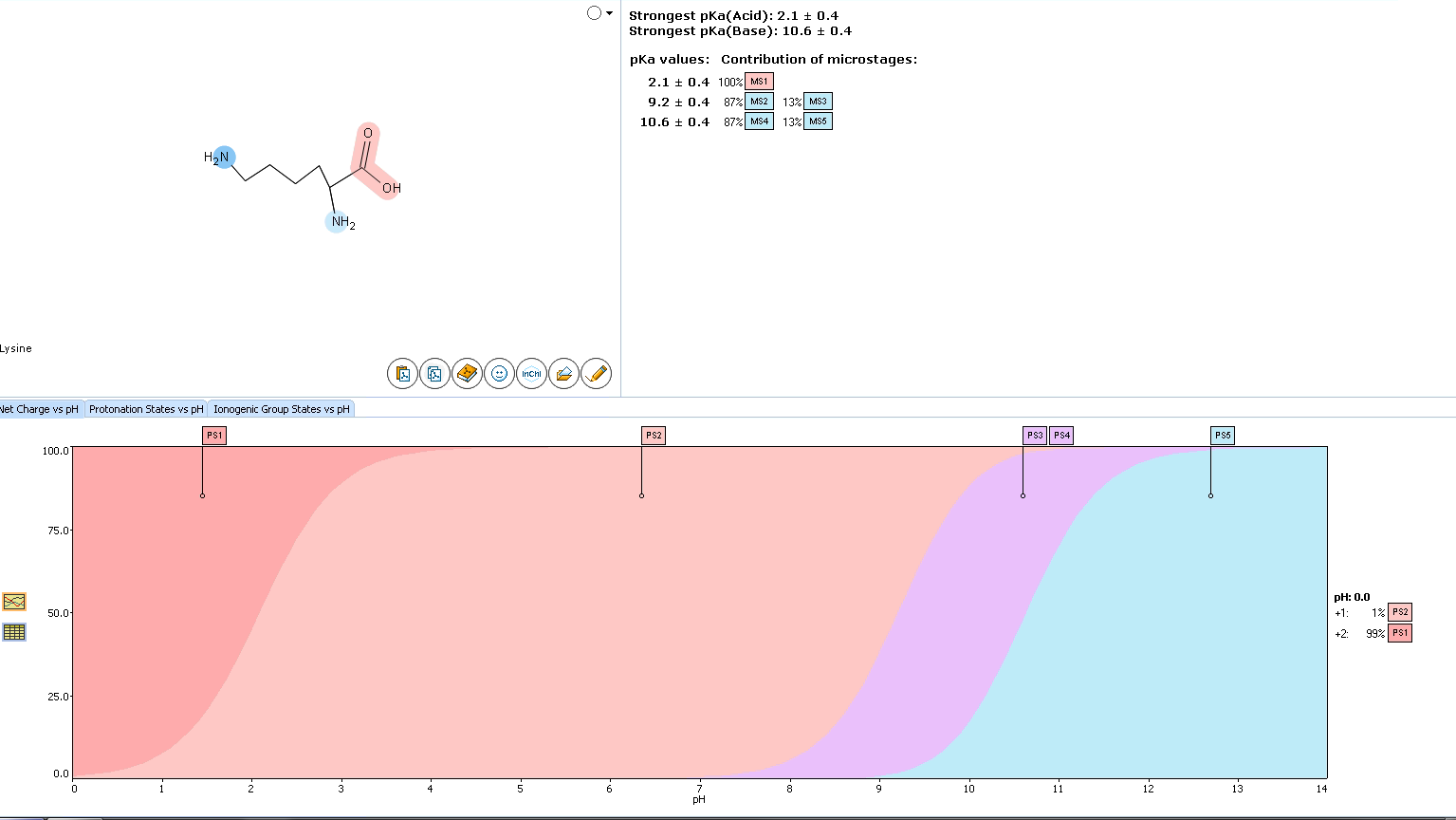Click the PS2 legend swatch at right
The height and width of the screenshot is (820, 1456).
point(1399,612)
